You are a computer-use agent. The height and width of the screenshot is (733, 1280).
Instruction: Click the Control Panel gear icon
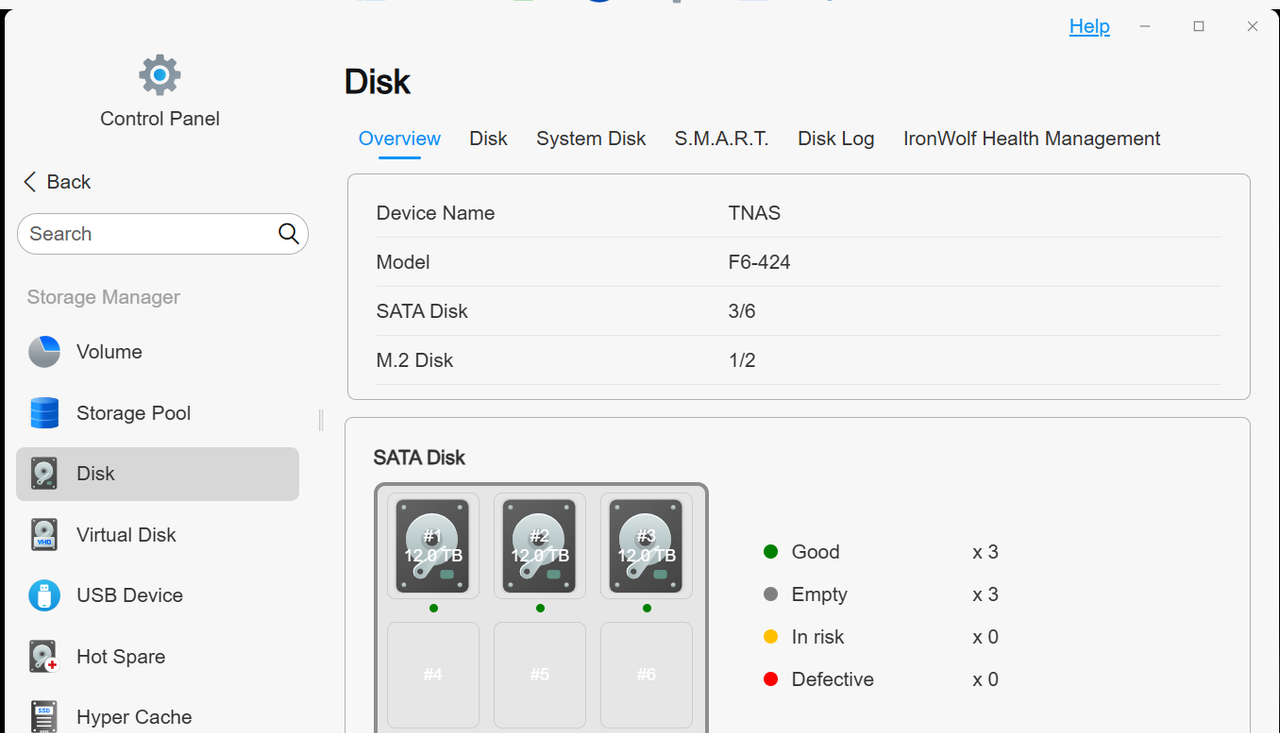click(x=160, y=75)
